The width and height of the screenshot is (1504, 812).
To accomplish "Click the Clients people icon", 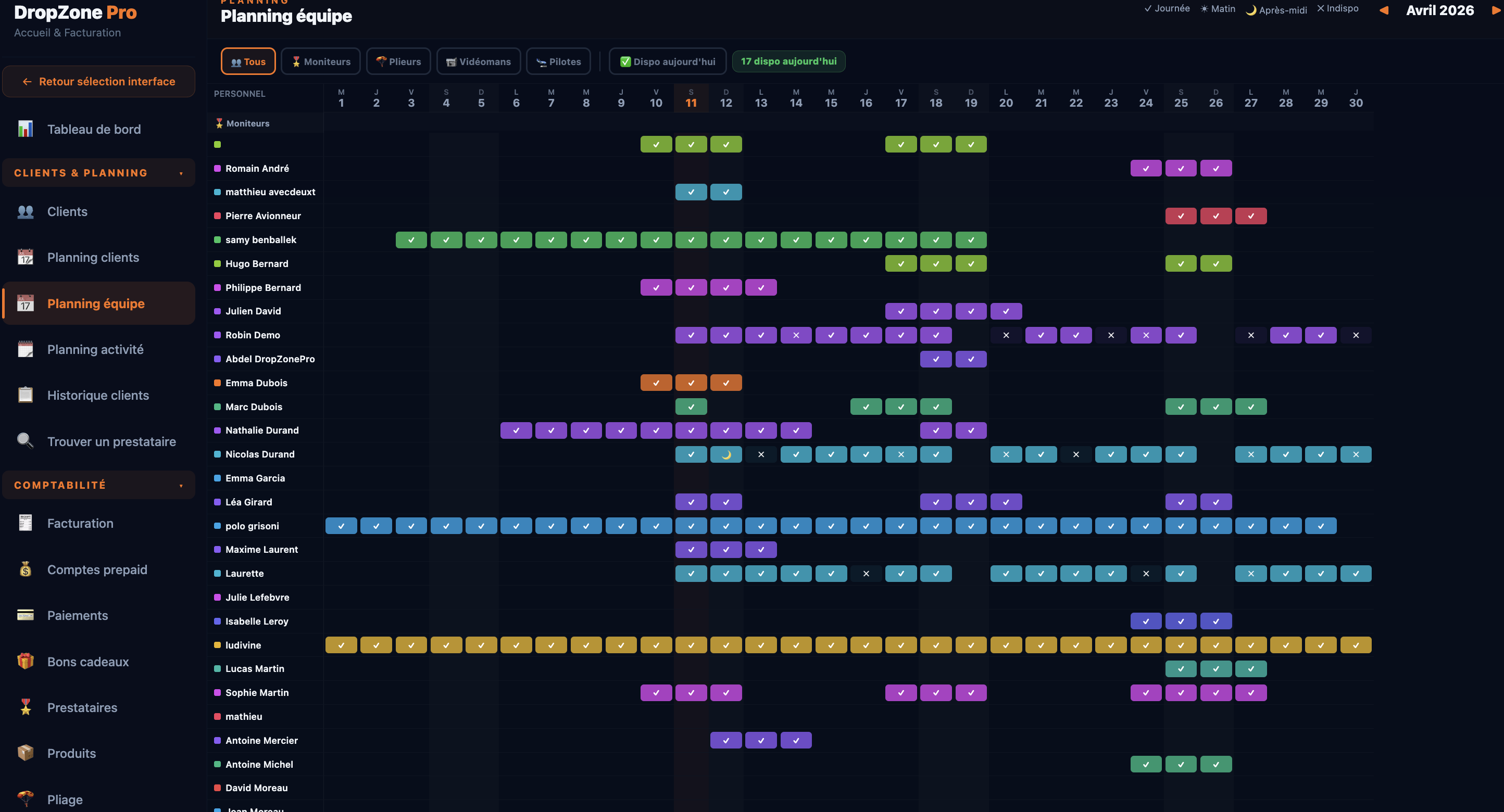I will (x=25, y=211).
